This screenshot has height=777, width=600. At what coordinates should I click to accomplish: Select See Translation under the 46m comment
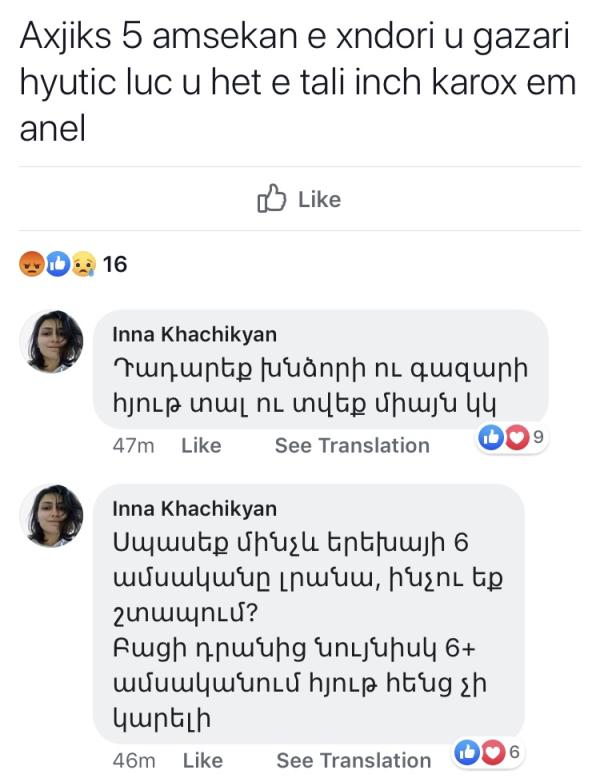coord(353,760)
